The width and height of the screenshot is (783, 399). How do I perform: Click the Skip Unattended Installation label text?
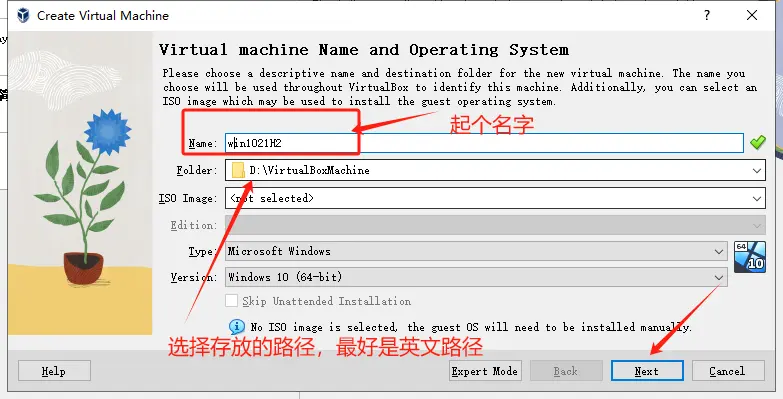pos(327,301)
